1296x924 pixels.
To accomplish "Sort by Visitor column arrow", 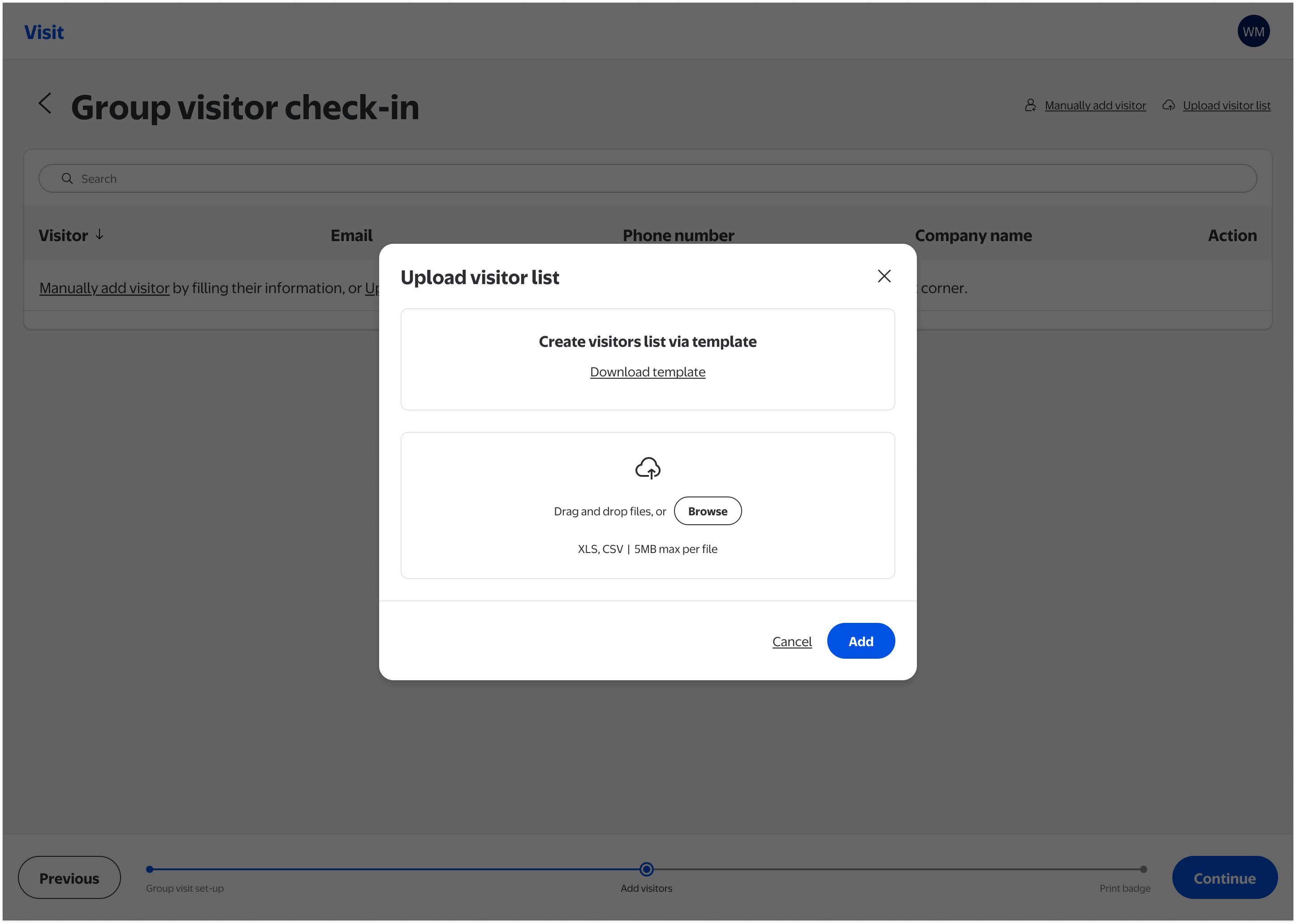I will [99, 234].
